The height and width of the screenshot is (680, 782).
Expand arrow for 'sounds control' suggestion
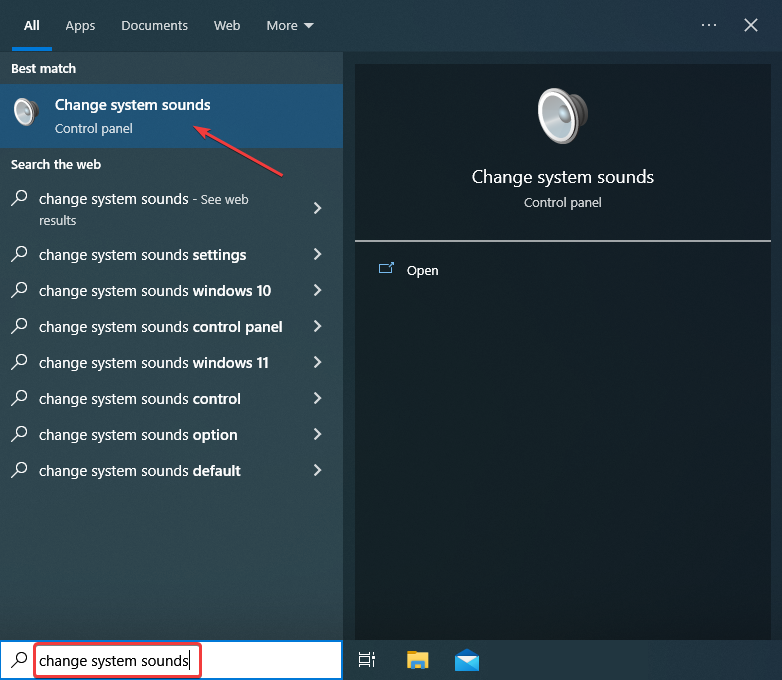pyautogui.click(x=317, y=398)
